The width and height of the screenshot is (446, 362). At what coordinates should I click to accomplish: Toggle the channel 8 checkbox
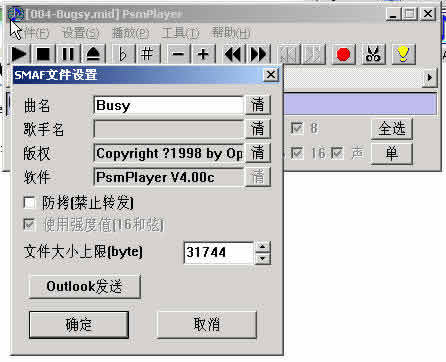(296, 128)
